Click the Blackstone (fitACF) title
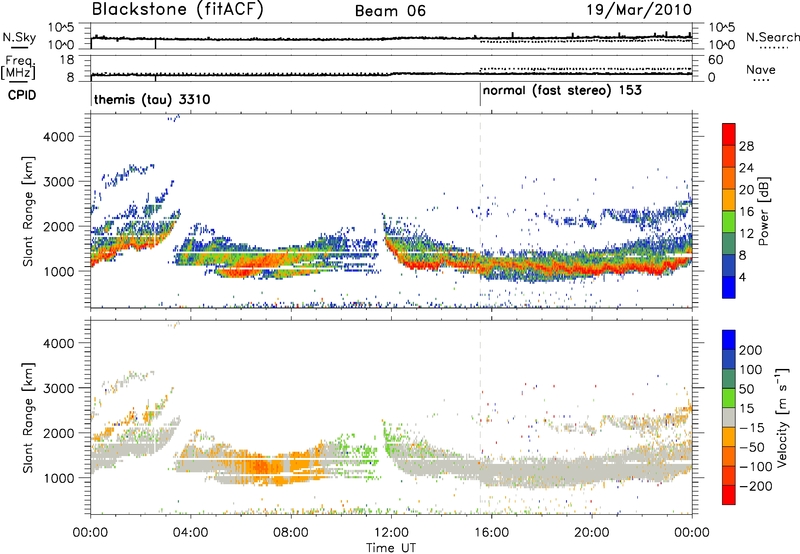The height and width of the screenshot is (554, 800). click(178, 10)
